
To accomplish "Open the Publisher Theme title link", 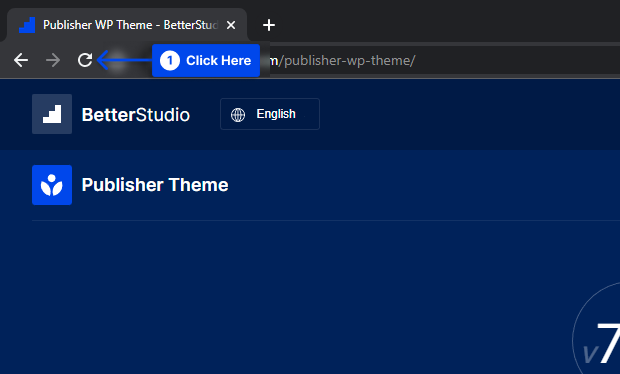I will [x=155, y=185].
